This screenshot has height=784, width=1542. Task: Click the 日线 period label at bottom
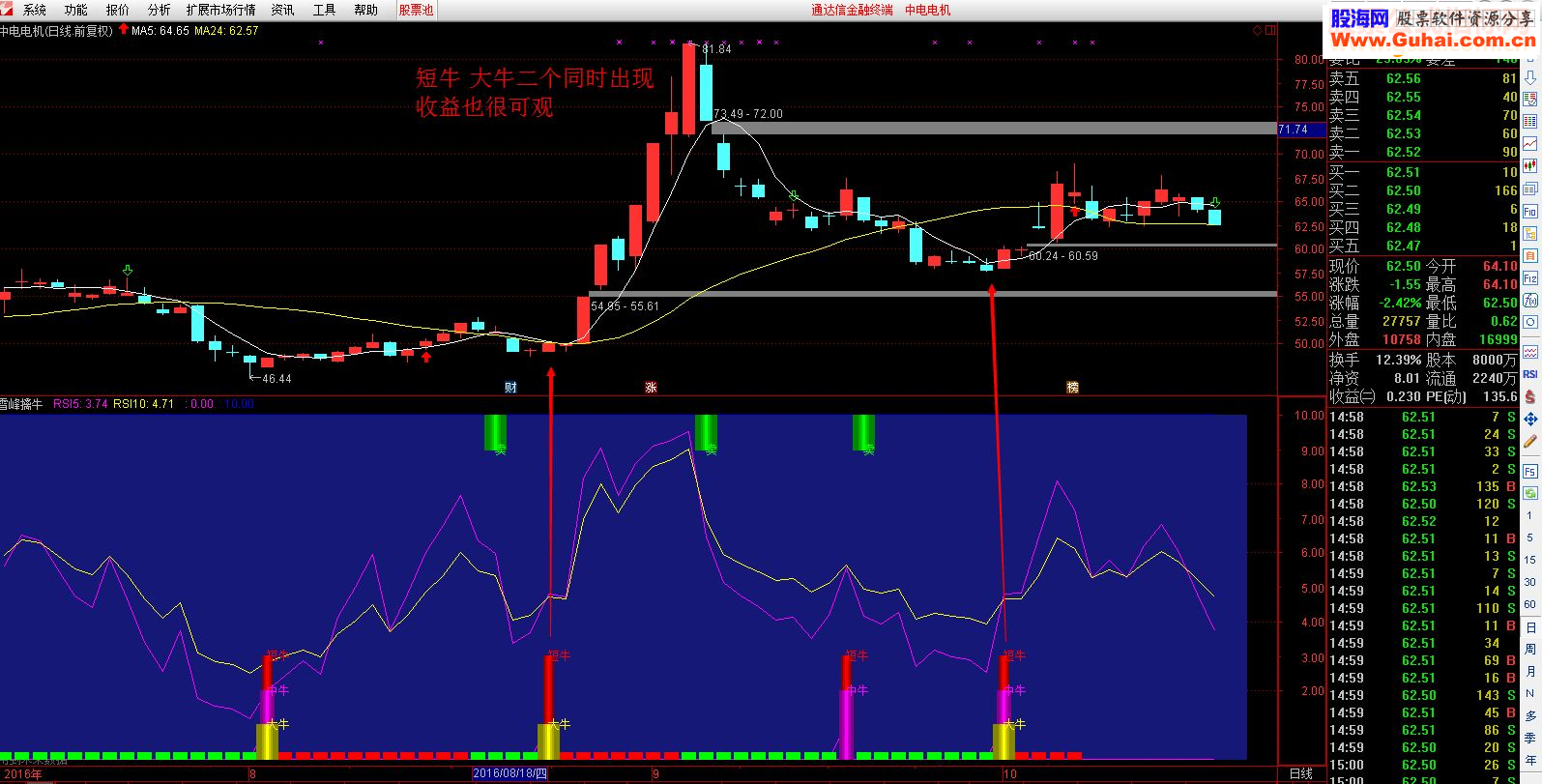click(x=1301, y=773)
